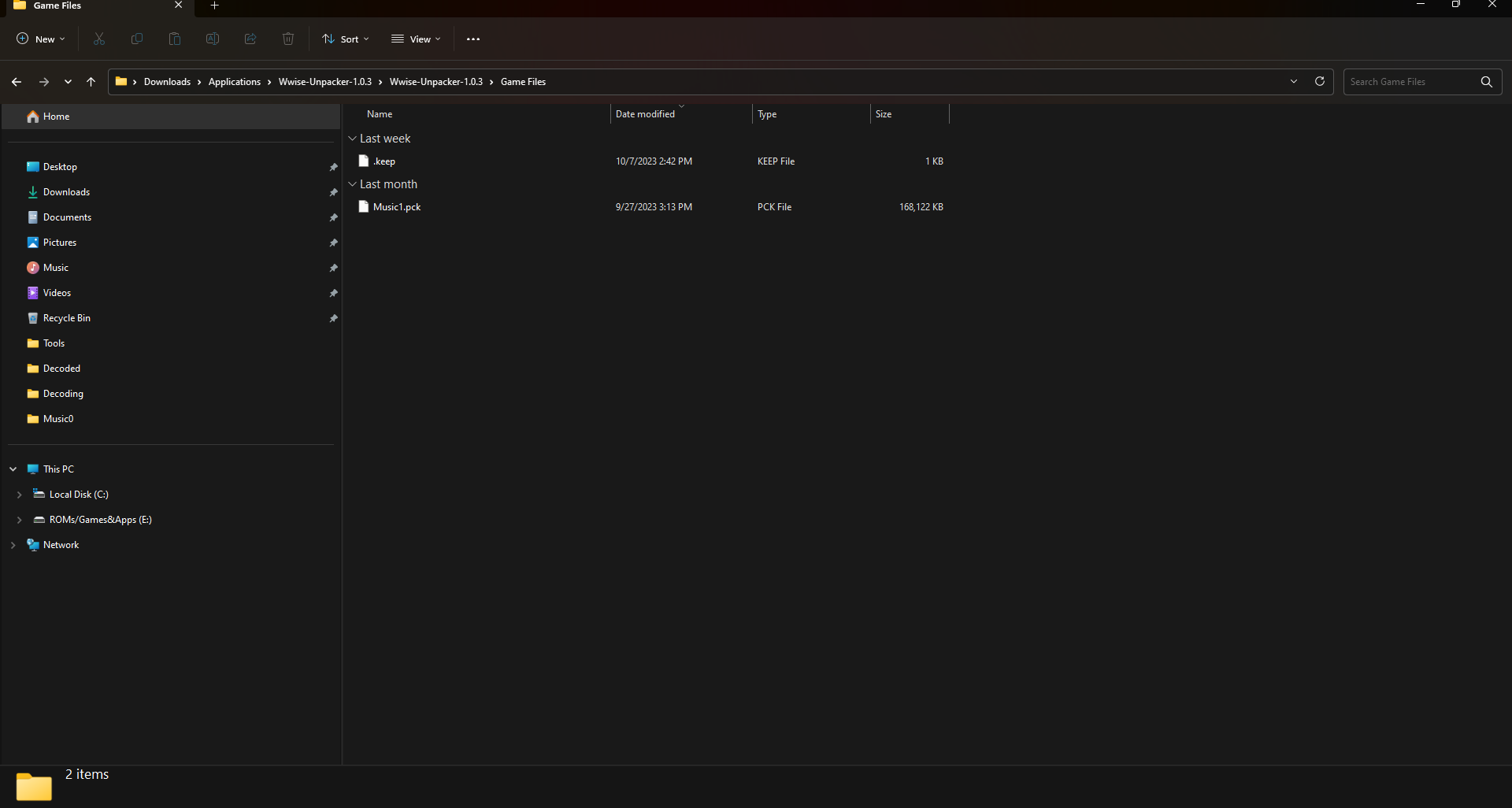Open the Sort options dropdown
This screenshot has width=1512, height=808.
click(x=346, y=39)
